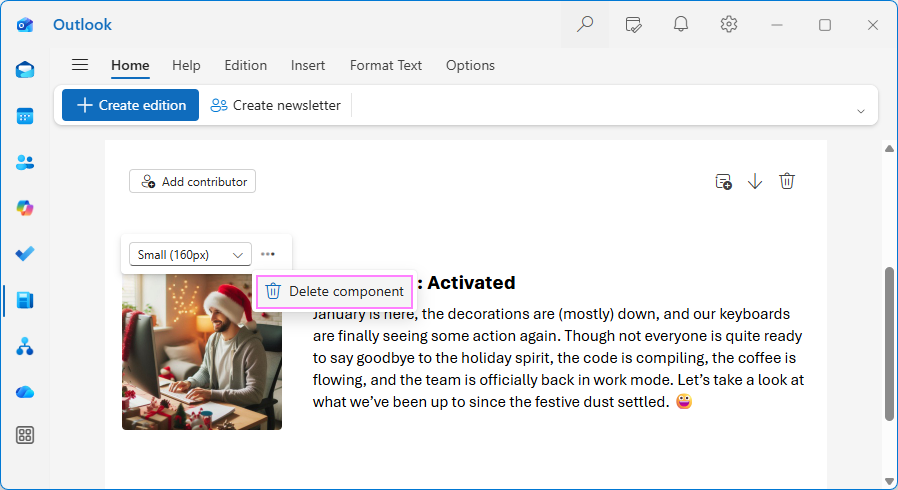898x490 pixels.
Task: Maximize the Outlook window
Action: pos(825,25)
